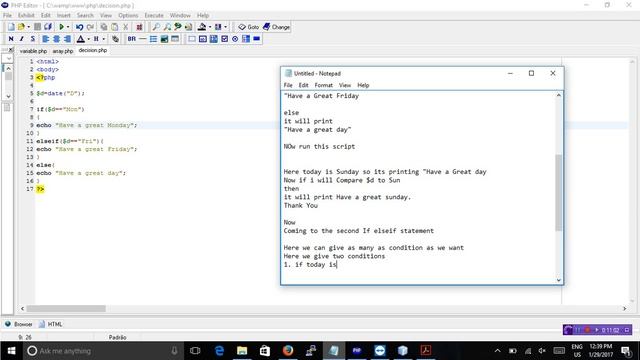Open the File menu in PHP Editor
The image size is (640, 360).
coord(7,16)
